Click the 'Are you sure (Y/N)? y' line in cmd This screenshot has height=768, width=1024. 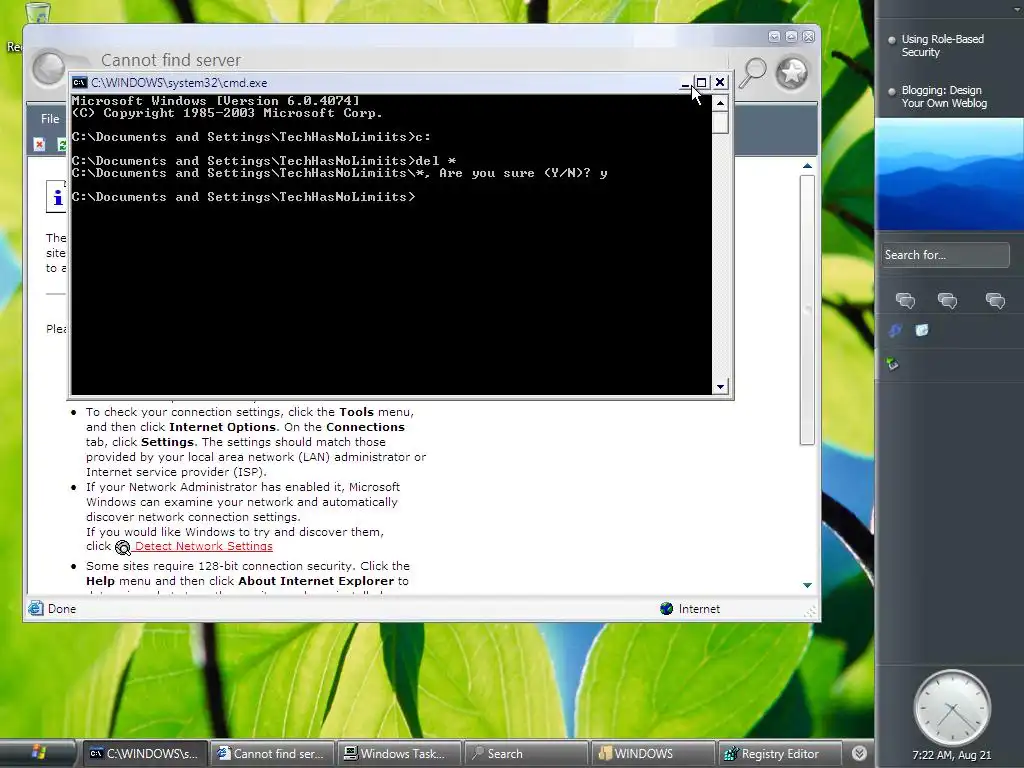tap(340, 173)
